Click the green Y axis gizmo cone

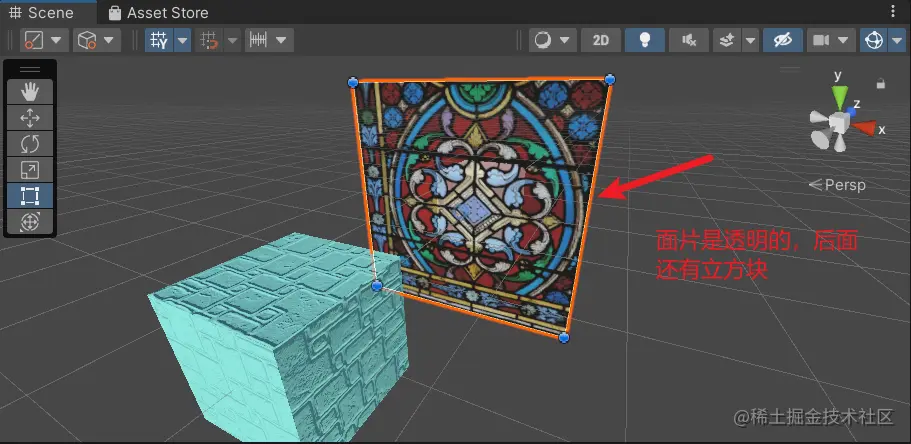839,96
